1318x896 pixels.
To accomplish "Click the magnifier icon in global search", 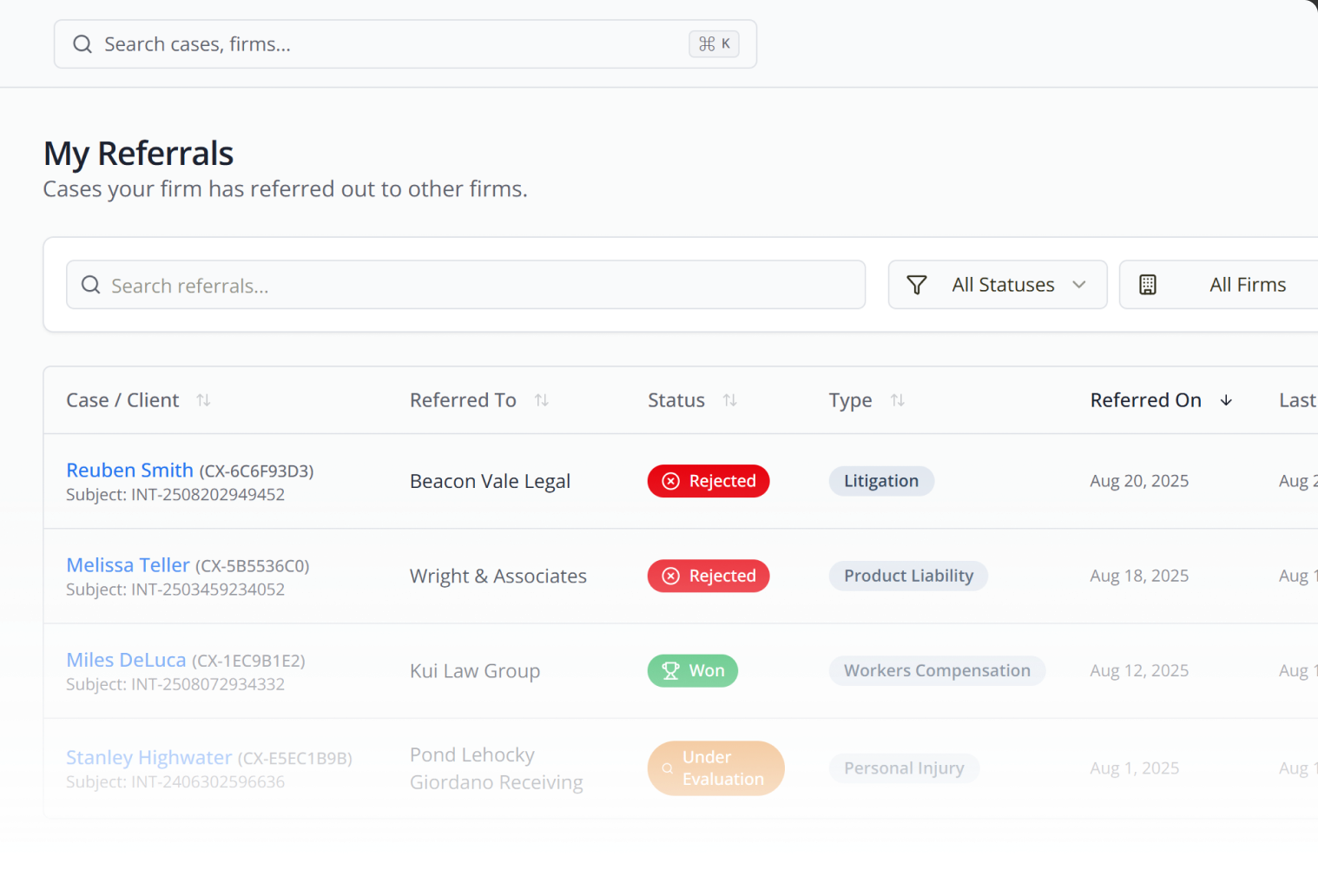I will [82, 44].
